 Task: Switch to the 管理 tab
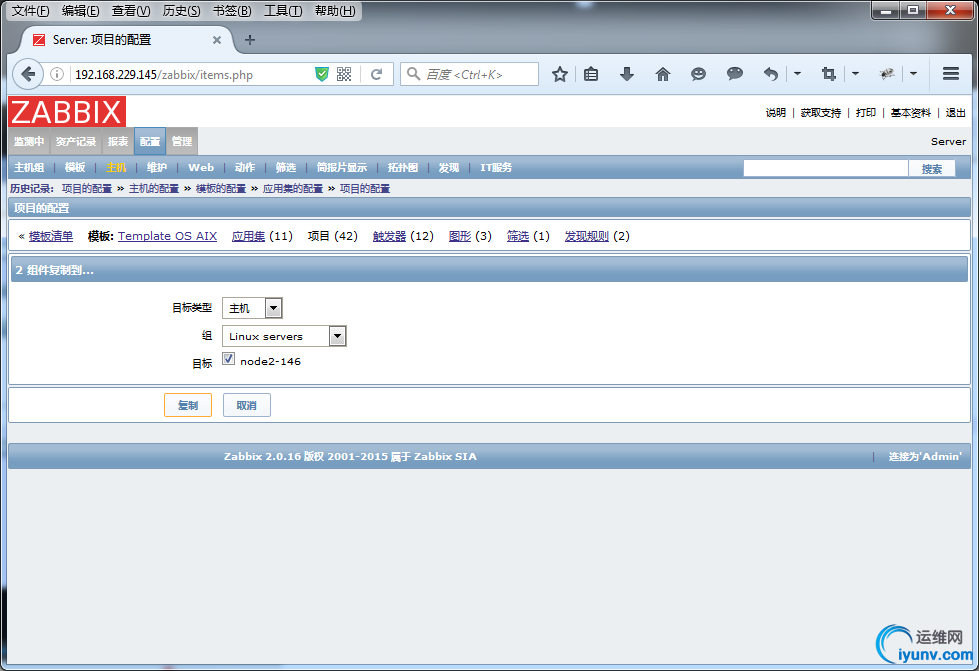pos(182,142)
